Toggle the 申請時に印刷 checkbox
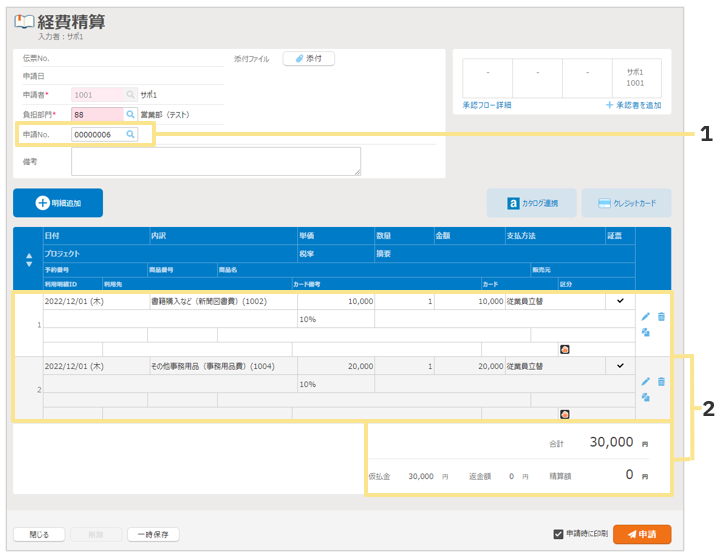720x558 pixels. [559, 534]
